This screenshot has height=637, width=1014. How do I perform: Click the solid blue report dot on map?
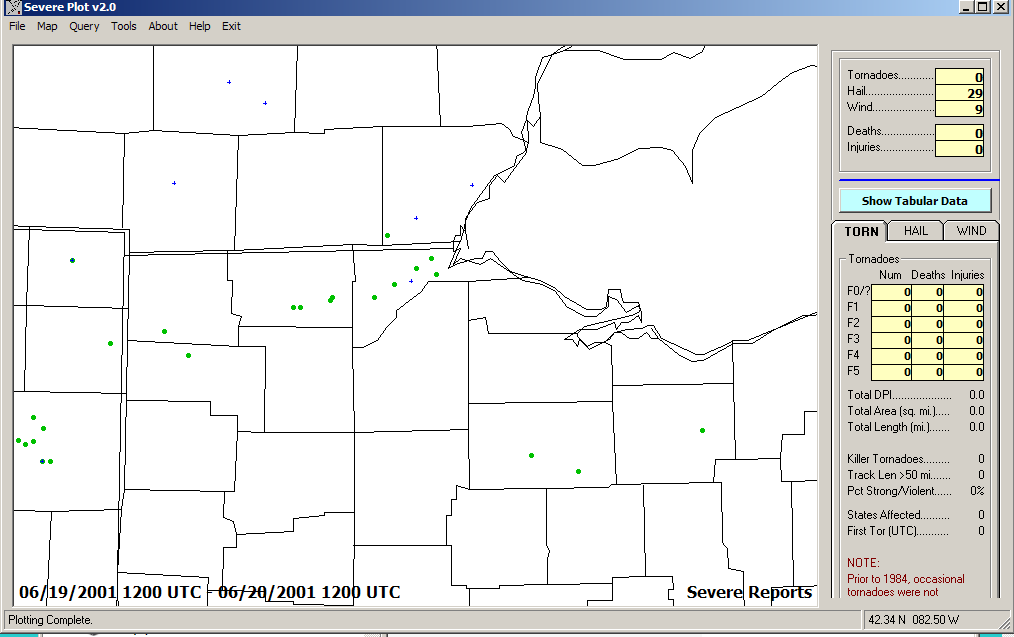[x=72, y=260]
